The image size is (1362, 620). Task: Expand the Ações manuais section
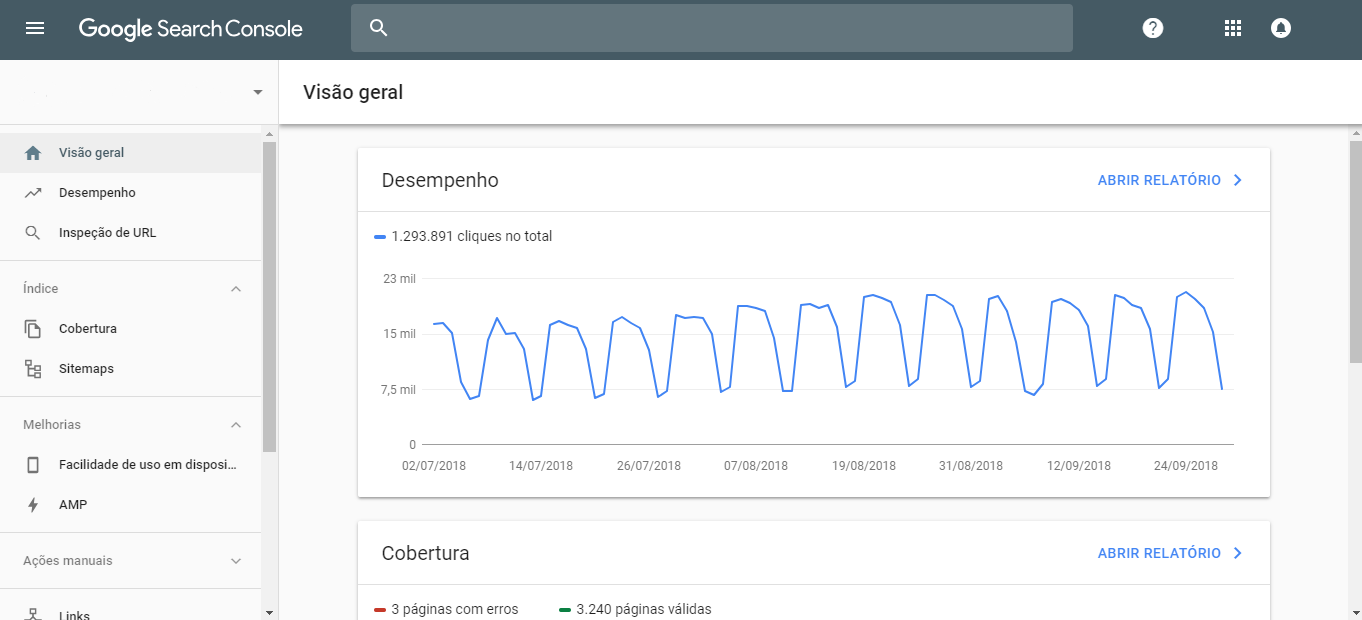click(x=236, y=560)
